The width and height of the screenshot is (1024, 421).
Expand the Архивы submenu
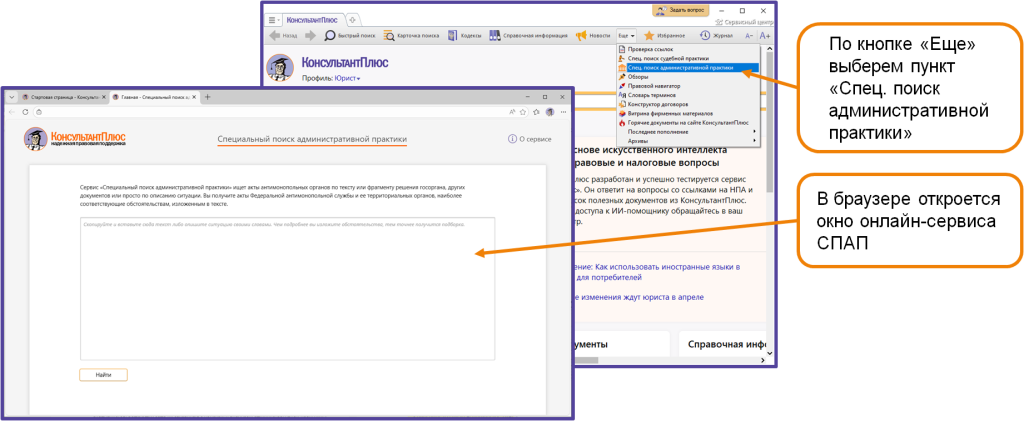point(688,140)
